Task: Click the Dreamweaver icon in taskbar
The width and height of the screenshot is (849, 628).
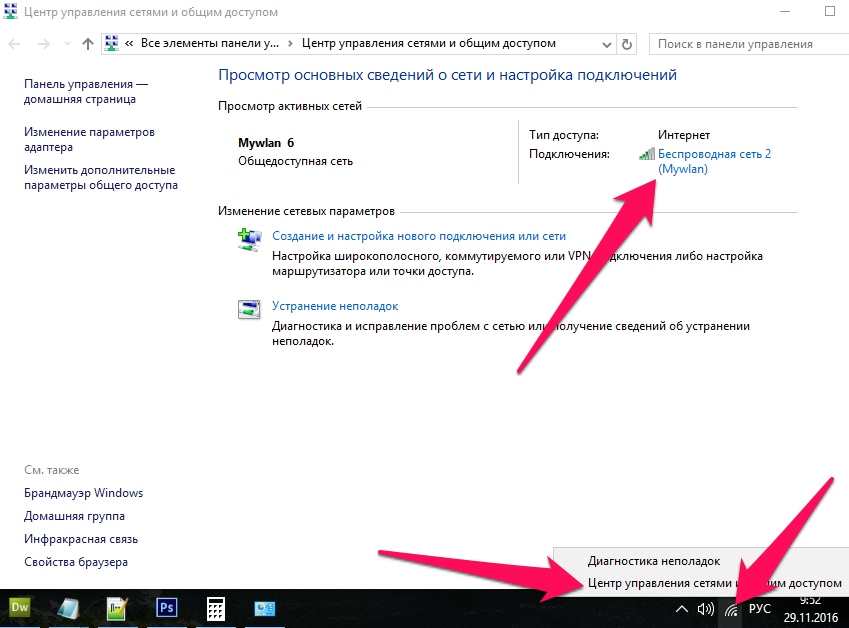Action: [x=20, y=607]
